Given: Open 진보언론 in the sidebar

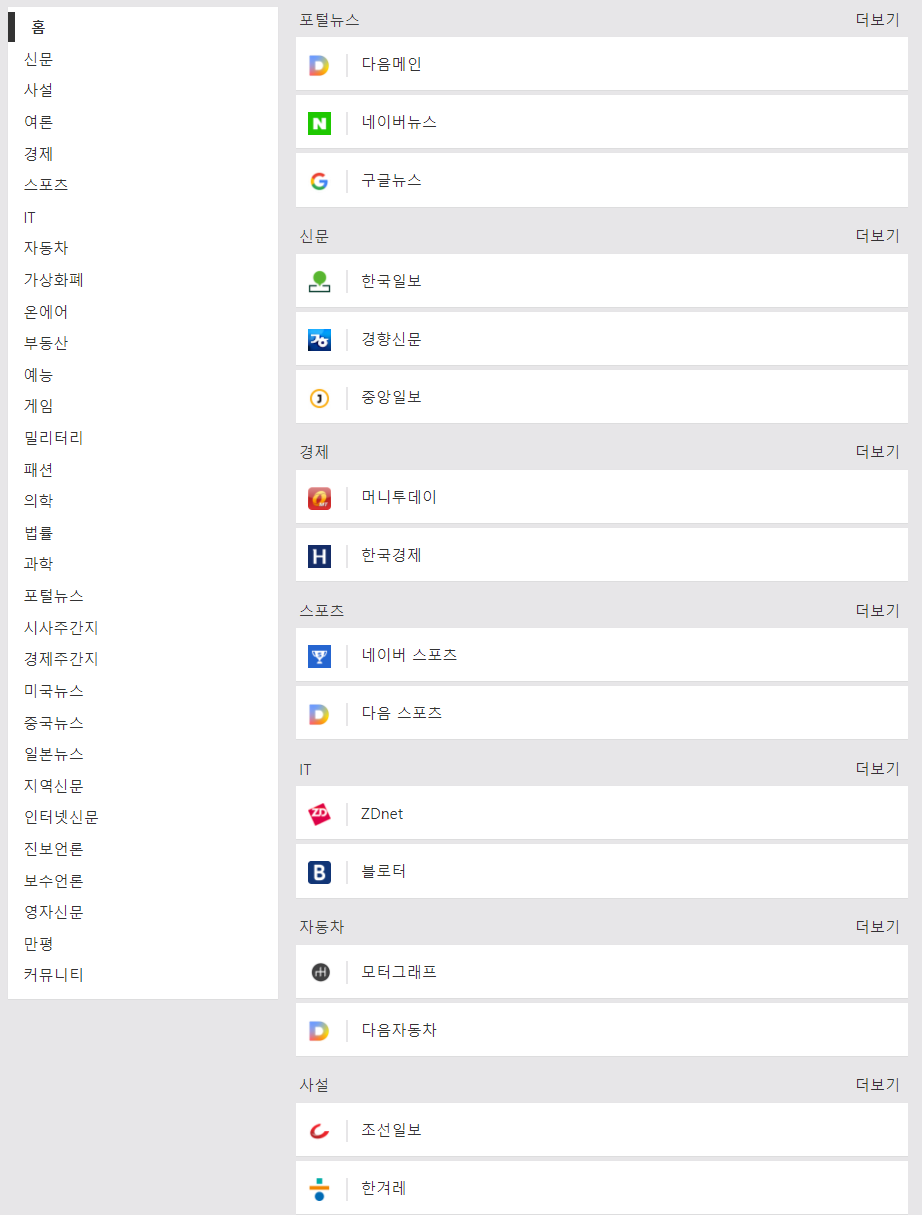Looking at the screenshot, I should point(54,849).
